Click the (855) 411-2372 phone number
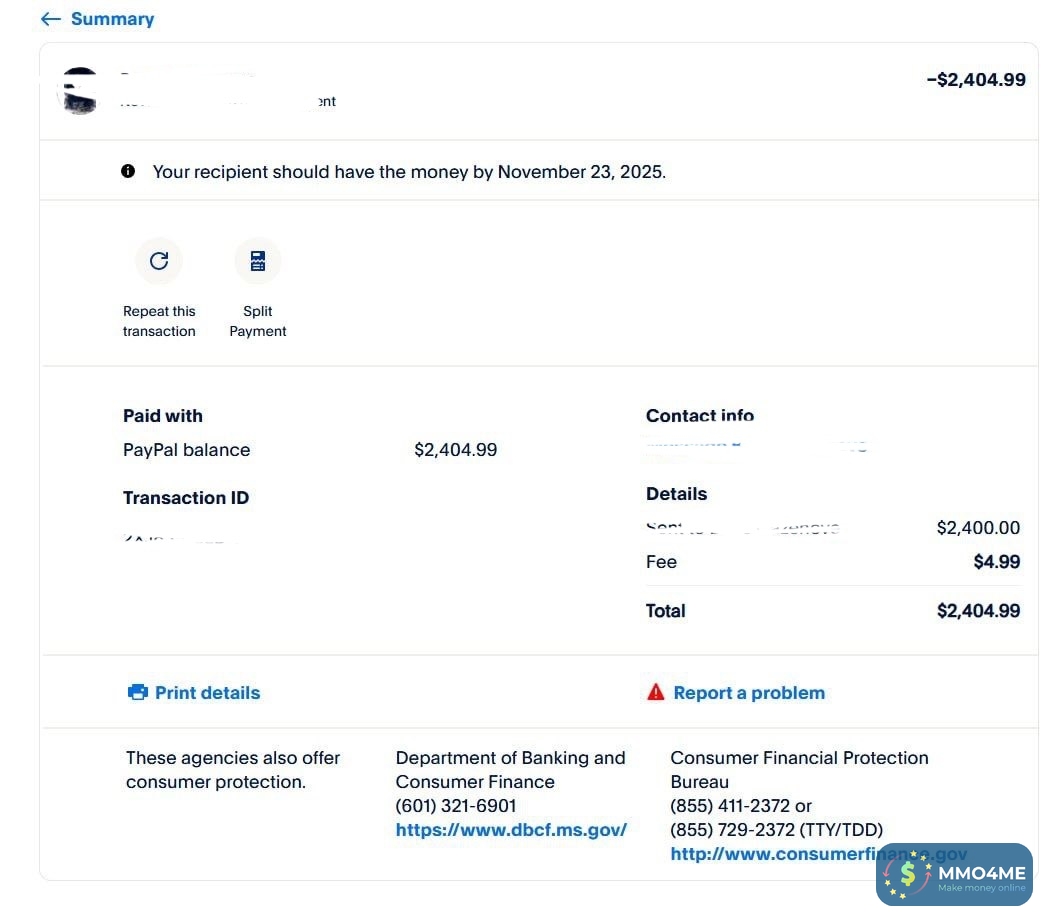This screenshot has height=924, width=1051. (730, 806)
